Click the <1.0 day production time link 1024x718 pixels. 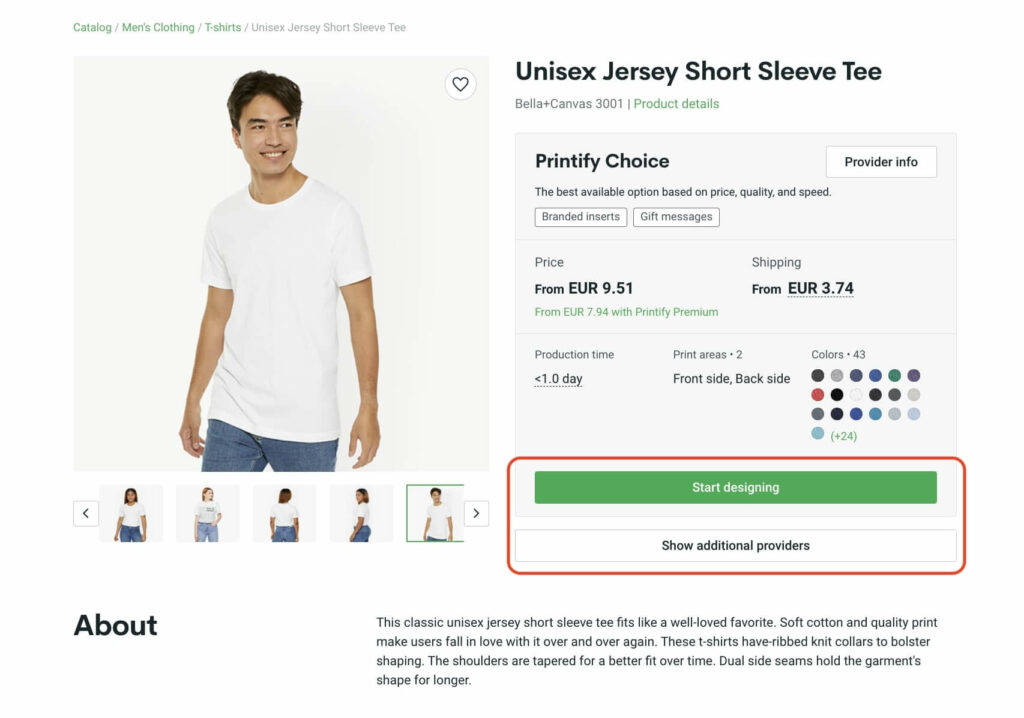pyautogui.click(x=558, y=378)
